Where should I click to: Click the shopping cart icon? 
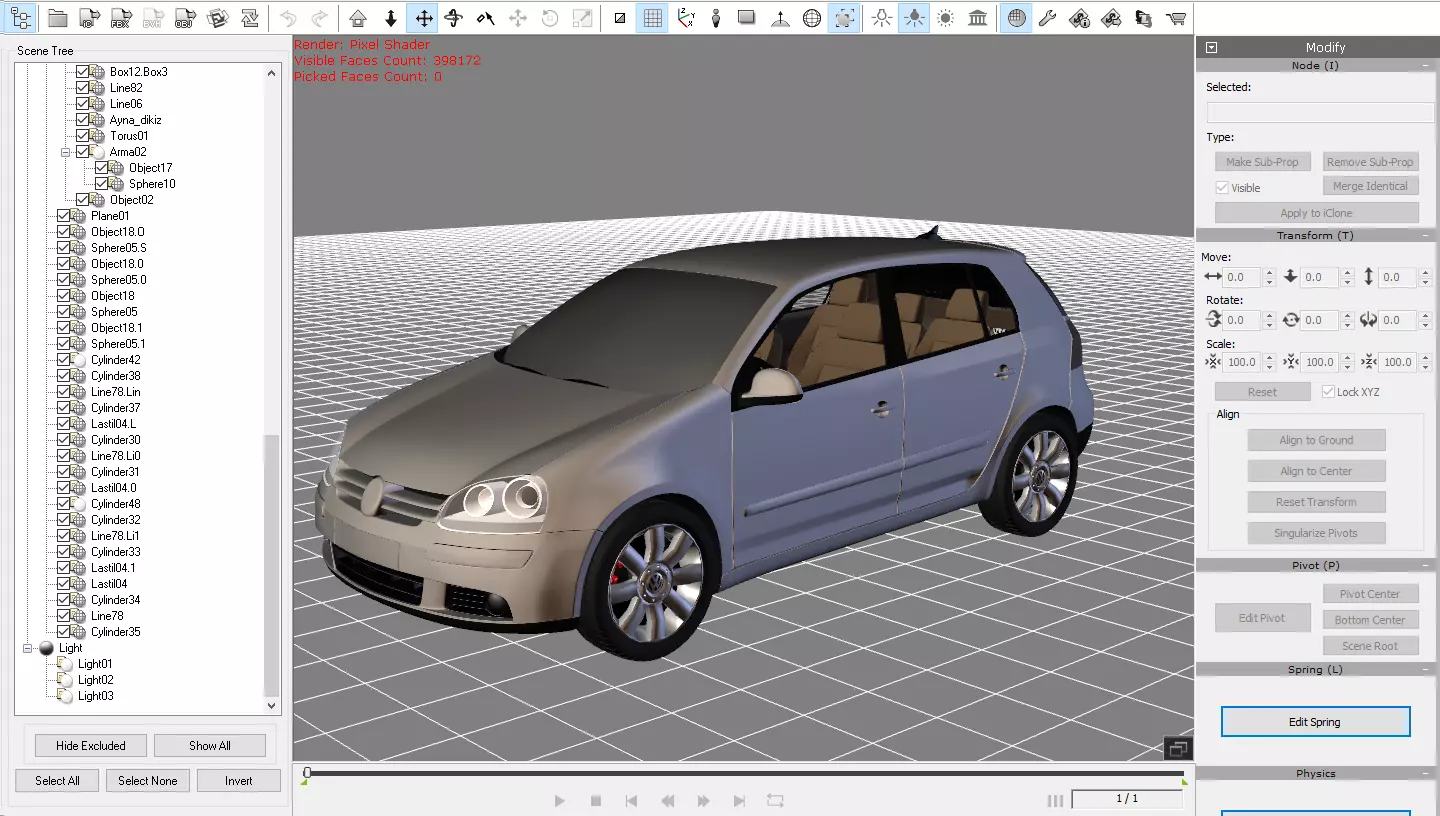coord(1176,18)
